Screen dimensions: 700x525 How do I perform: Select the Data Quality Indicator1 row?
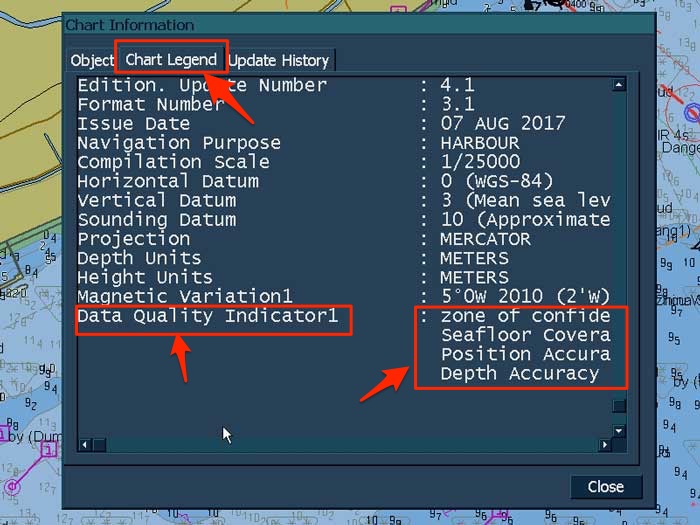pyautogui.click(x=214, y=316)
